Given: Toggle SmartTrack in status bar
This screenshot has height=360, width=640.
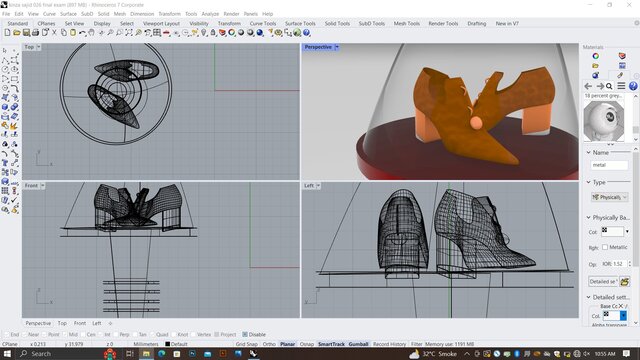Looking at the screenshot, I should (331, 344).
